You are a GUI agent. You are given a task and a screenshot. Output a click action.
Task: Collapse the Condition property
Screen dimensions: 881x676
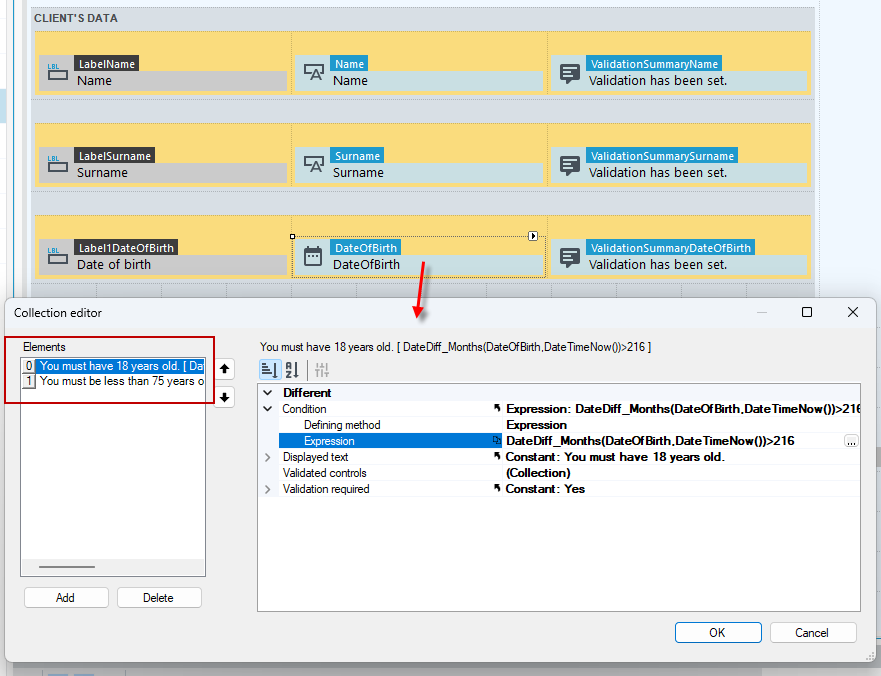click(268, 409)
